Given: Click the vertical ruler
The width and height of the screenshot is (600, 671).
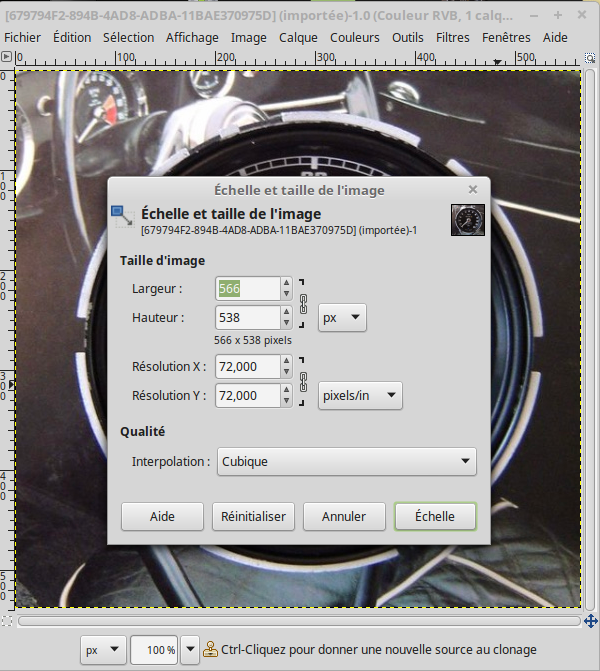Looking at the screenshot, I should [7, 338].
